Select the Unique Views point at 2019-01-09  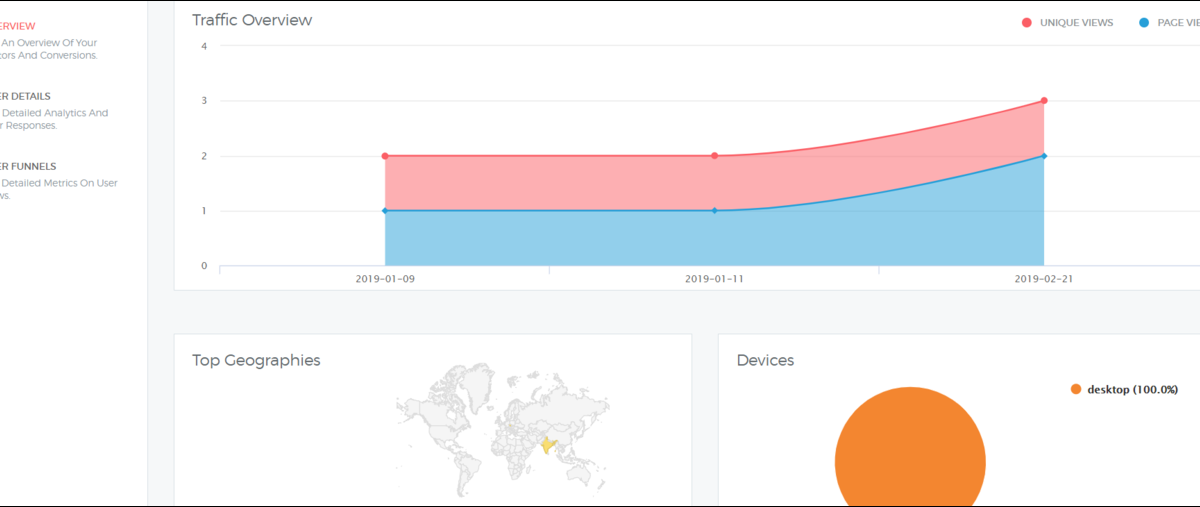click(x=385, y=156)
